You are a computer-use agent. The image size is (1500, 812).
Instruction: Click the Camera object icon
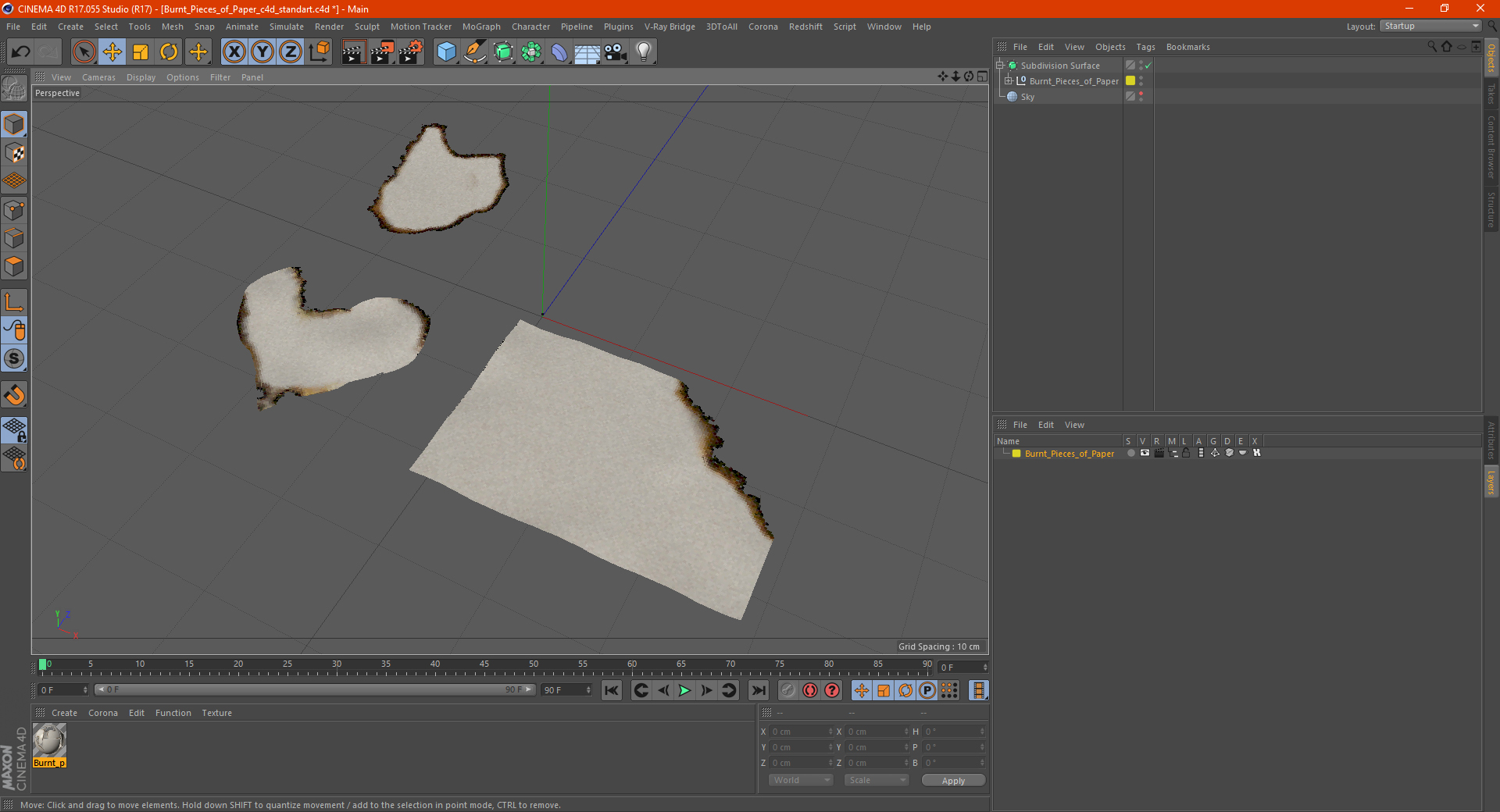[616, 52]
